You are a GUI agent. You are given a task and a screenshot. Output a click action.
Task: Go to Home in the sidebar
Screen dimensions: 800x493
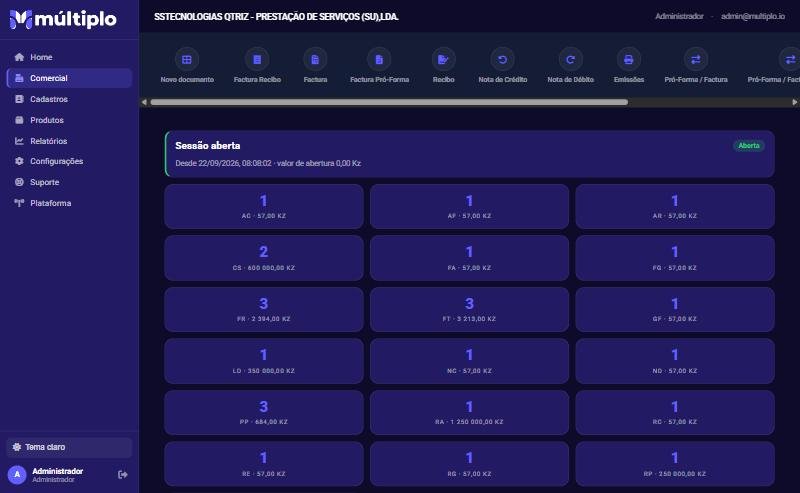(69, 57)
